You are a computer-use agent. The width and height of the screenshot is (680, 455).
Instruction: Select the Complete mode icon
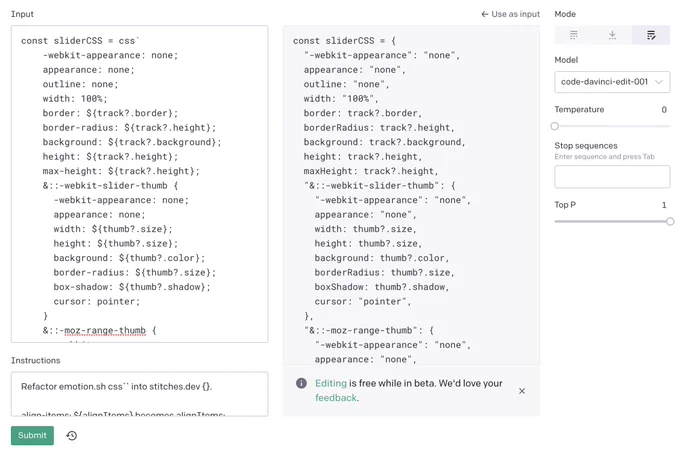coord(573,35)
